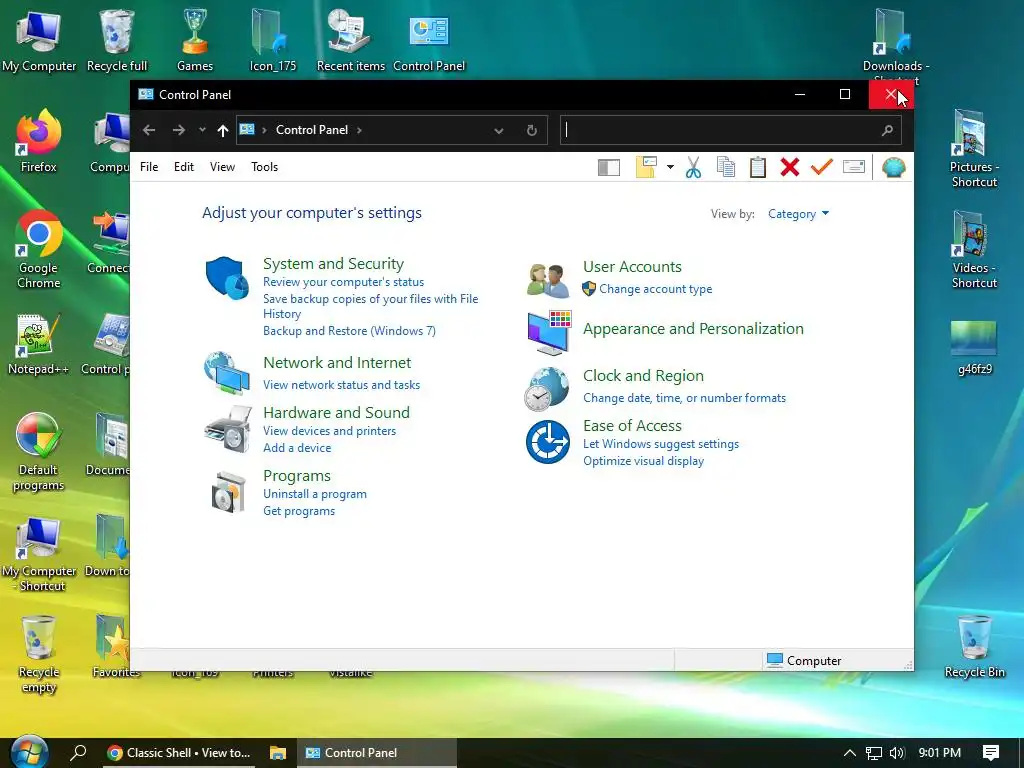Viewport: 1024px width, 768px height.
Task: Click the Copy toolbar icon
Action: pyautogui.click(x=726, y=167)
